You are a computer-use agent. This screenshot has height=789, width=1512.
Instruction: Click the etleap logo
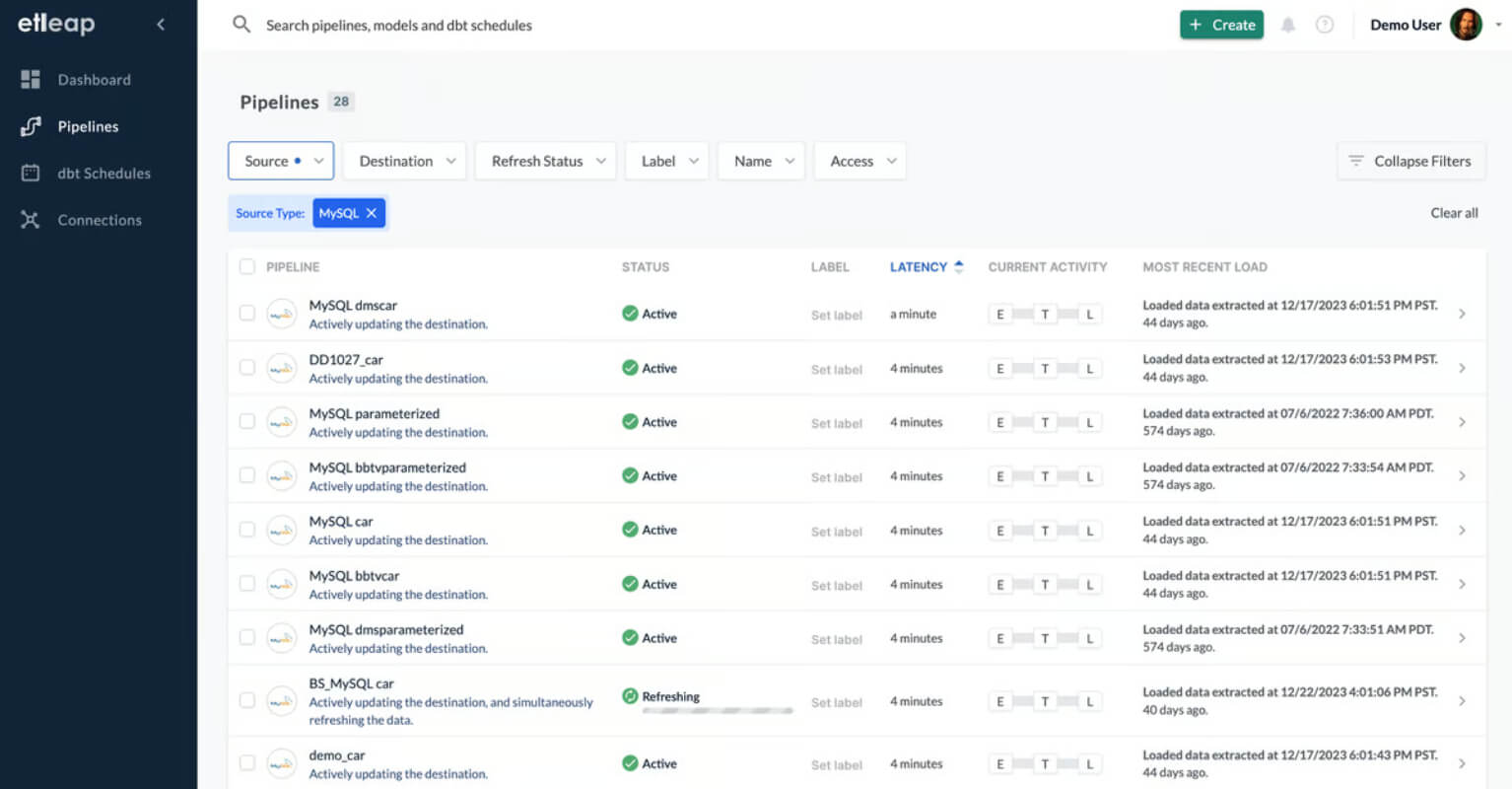point(56,24)
